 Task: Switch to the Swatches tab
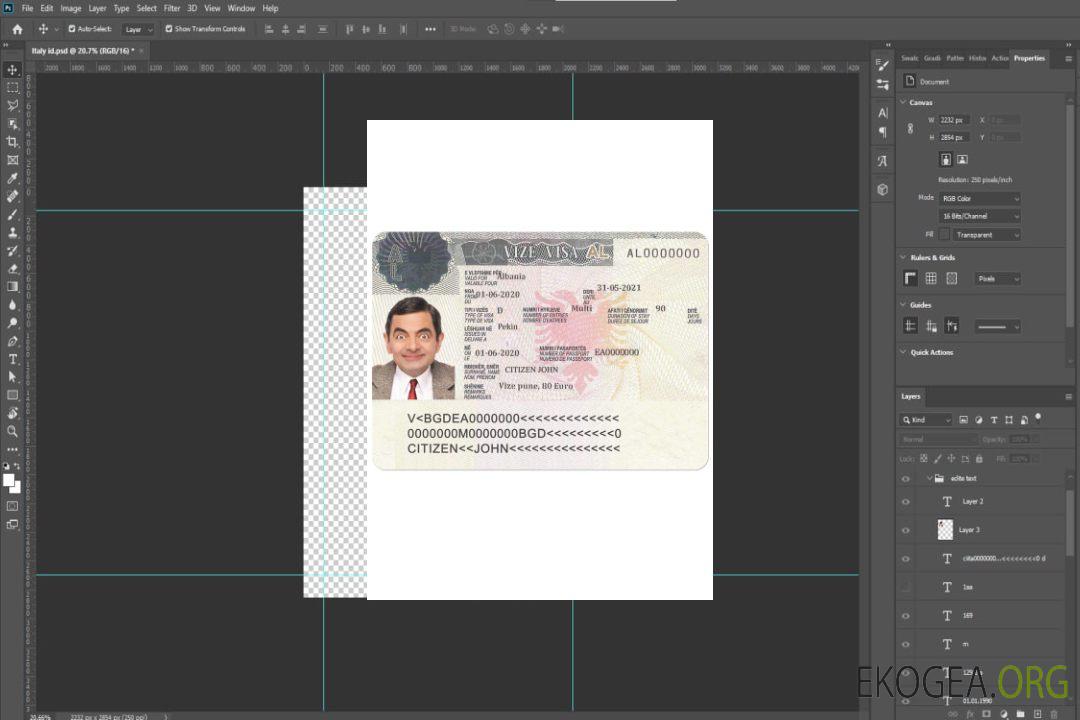click(x=910, y=59)
